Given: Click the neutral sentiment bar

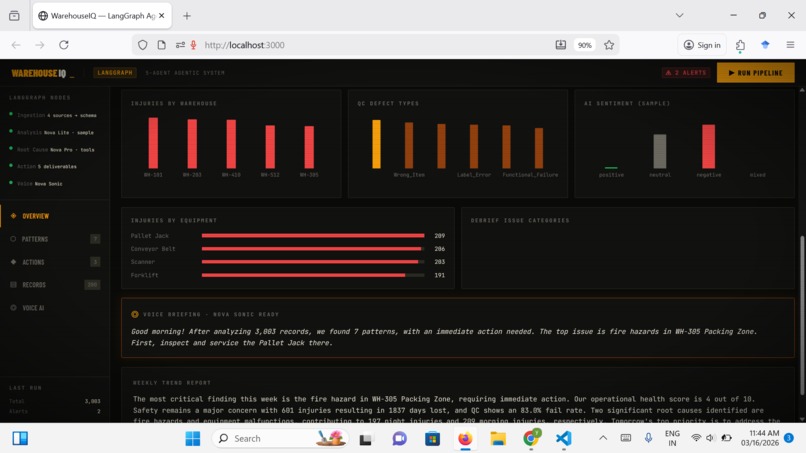Looking at the screenshot, I should click(660, 151).
